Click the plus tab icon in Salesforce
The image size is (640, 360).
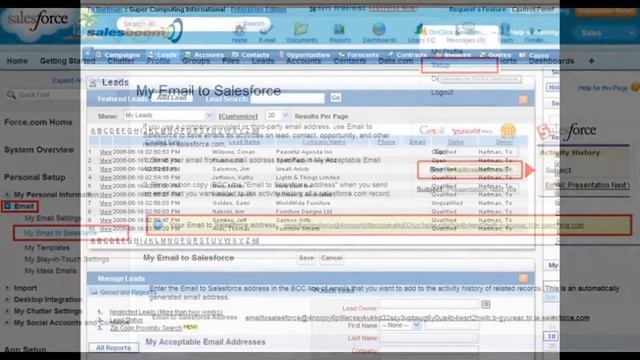click(591, 61)
